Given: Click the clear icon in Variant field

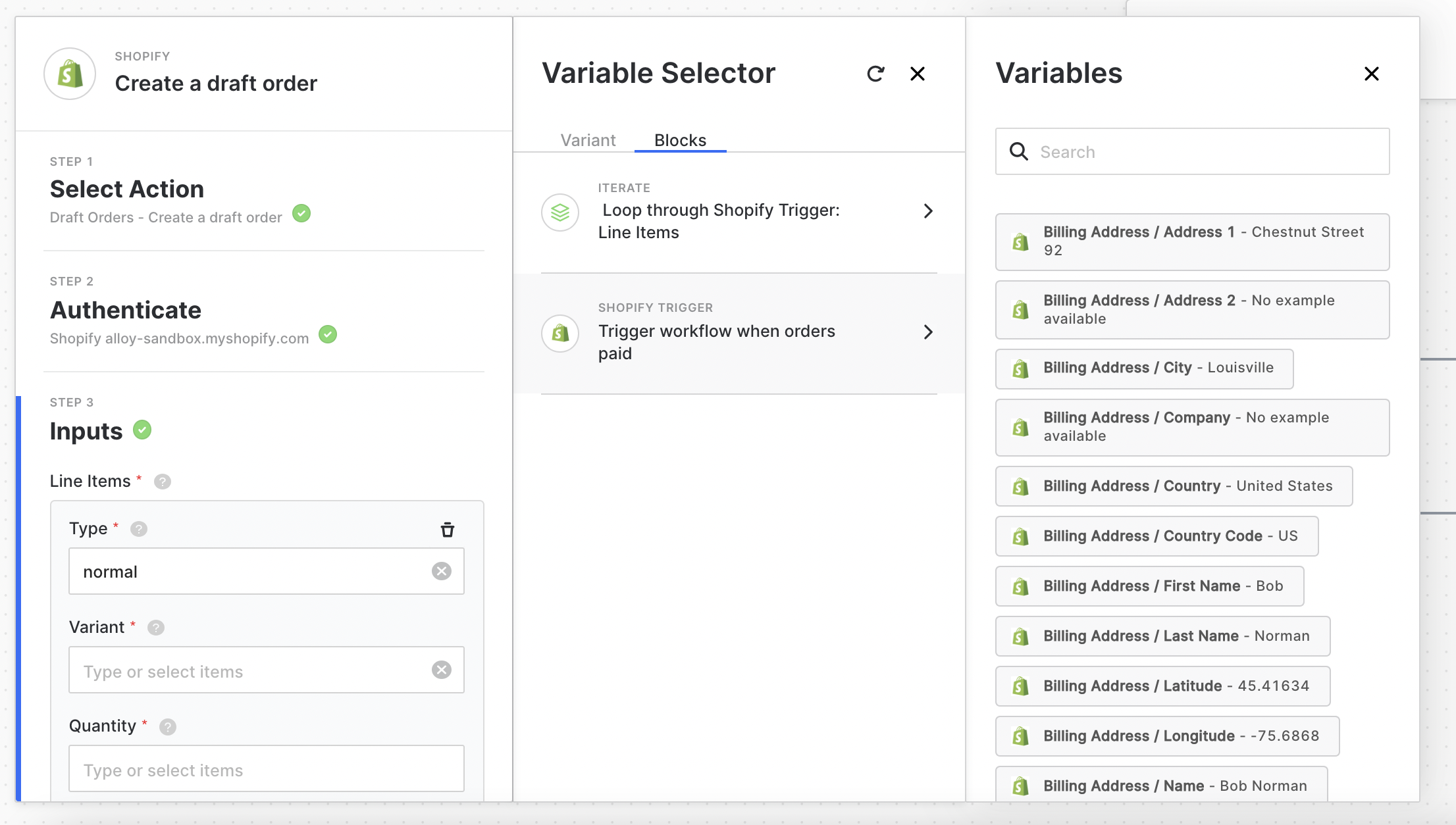Looking at the screenshot, I should (x=442, y=670).
